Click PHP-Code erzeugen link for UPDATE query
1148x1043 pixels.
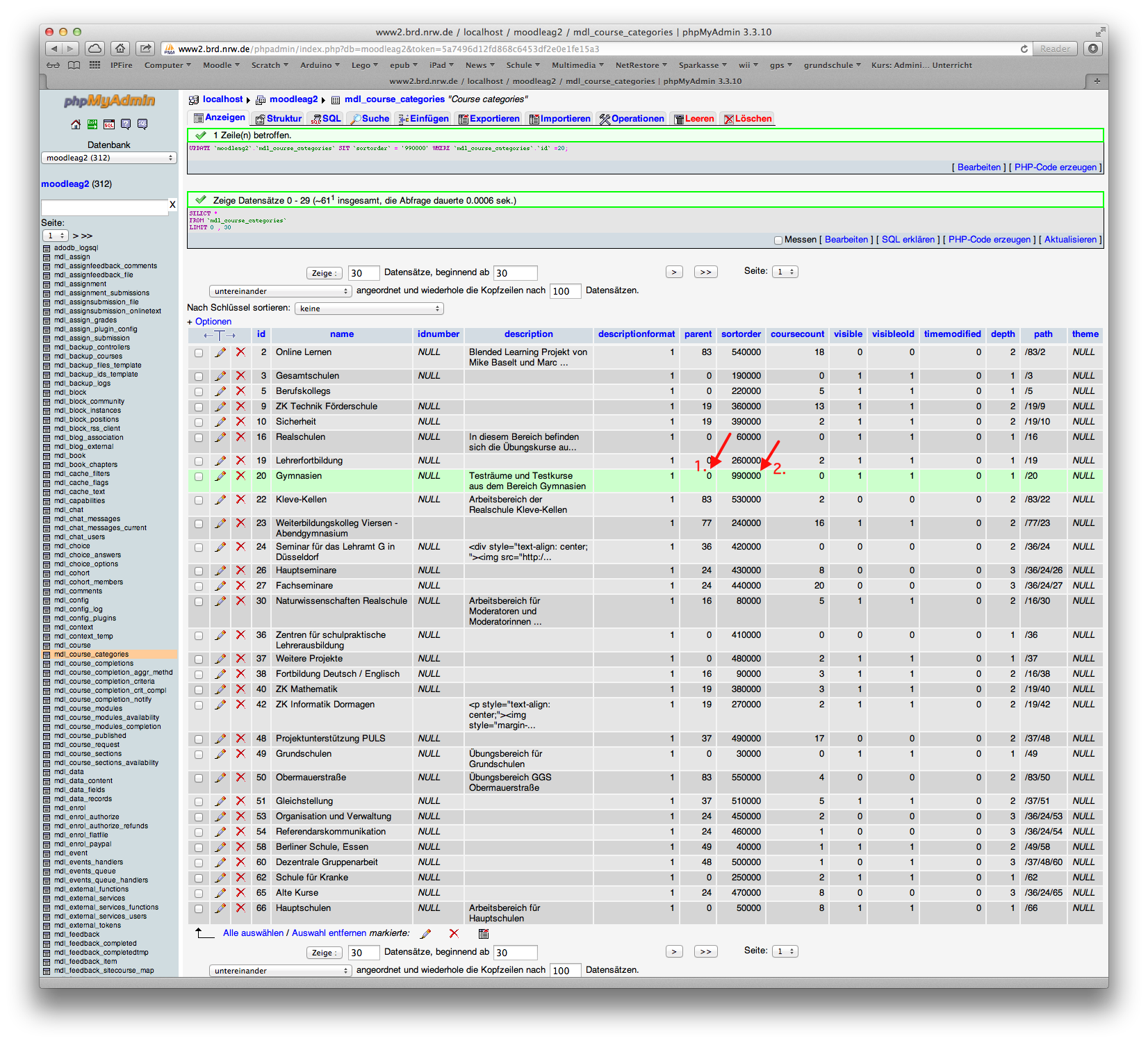click(1055, 167)
